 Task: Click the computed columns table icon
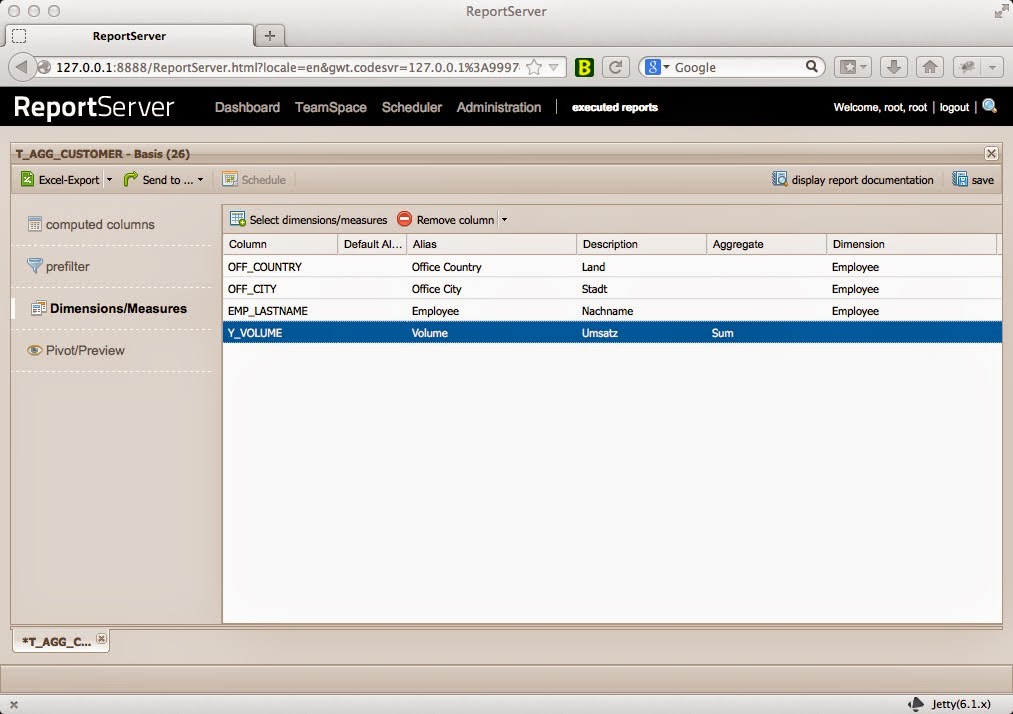(x=35, y=224)
